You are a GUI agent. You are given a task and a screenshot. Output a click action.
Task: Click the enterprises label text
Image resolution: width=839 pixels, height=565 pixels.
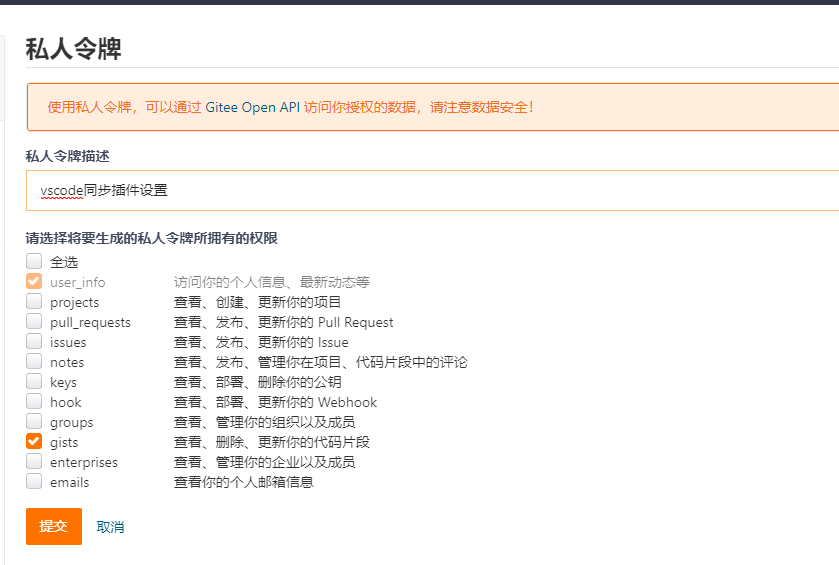coord(84,462)
